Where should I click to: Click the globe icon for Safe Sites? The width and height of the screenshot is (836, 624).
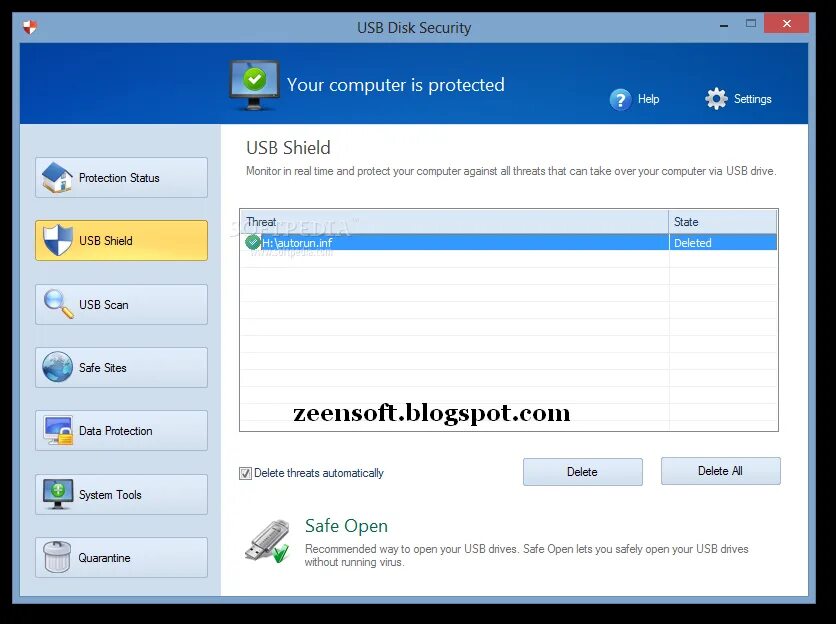click(x=58, y=367)
